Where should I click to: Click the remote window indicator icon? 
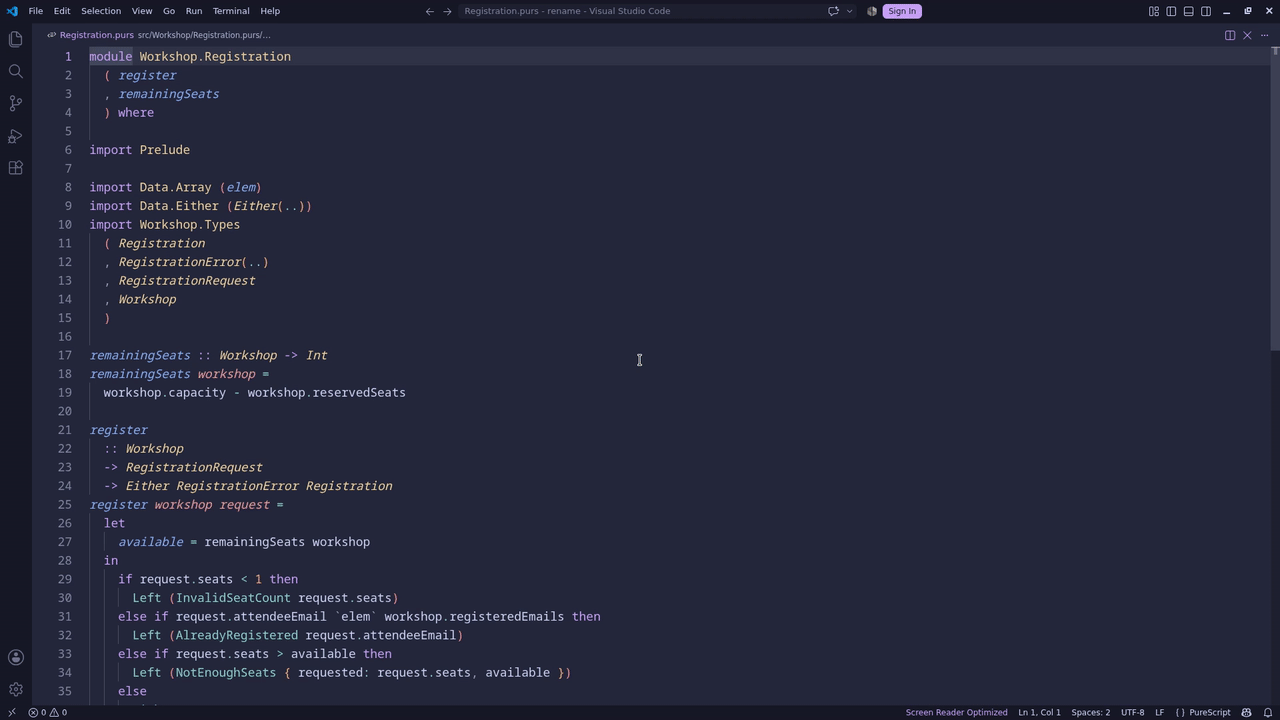point(11,712)
